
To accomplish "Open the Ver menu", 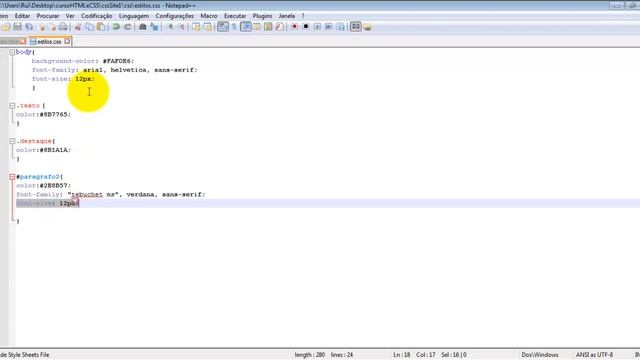I will pyautogui.click(x=70, y=16).
